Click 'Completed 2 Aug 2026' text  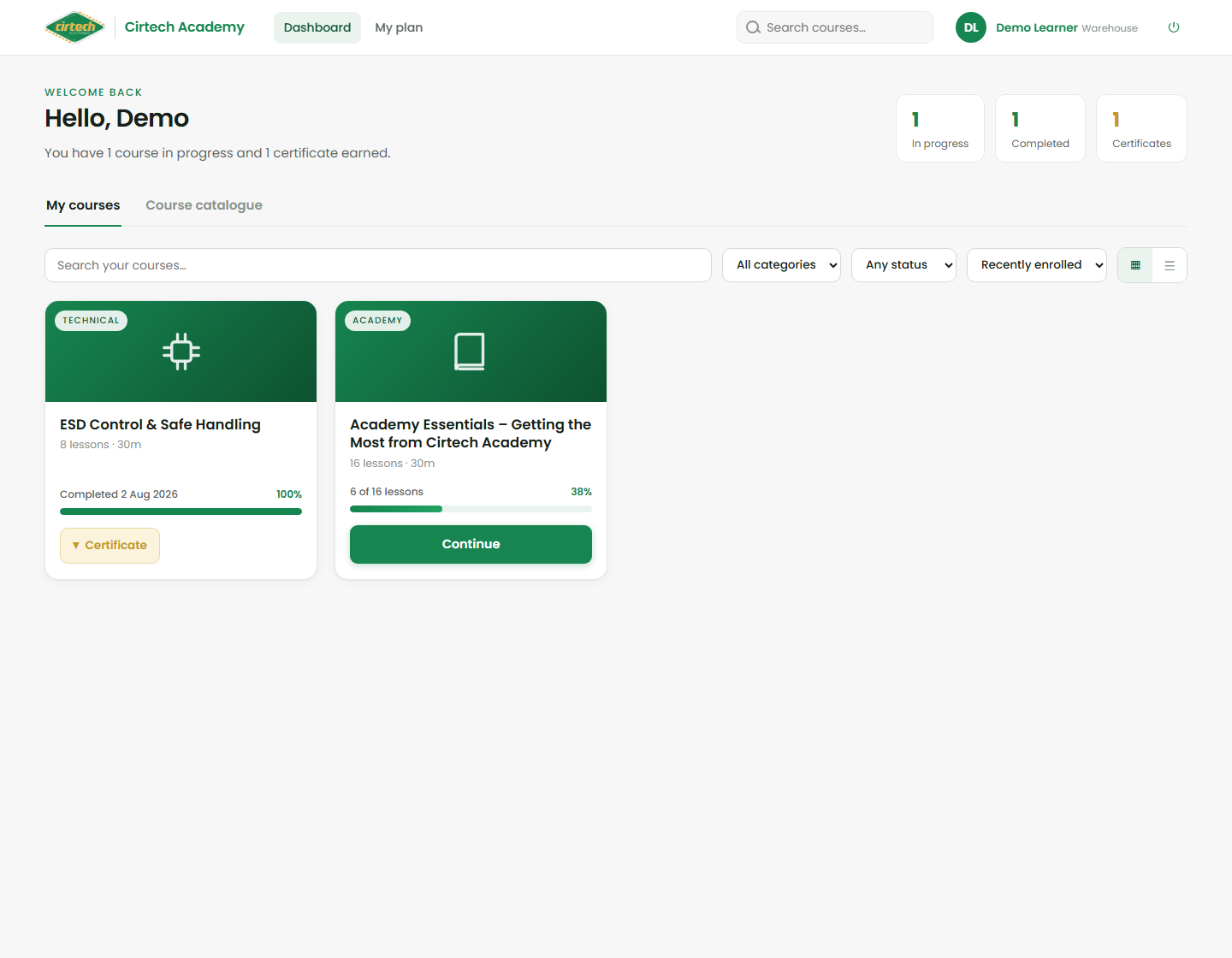pos(119,494)
